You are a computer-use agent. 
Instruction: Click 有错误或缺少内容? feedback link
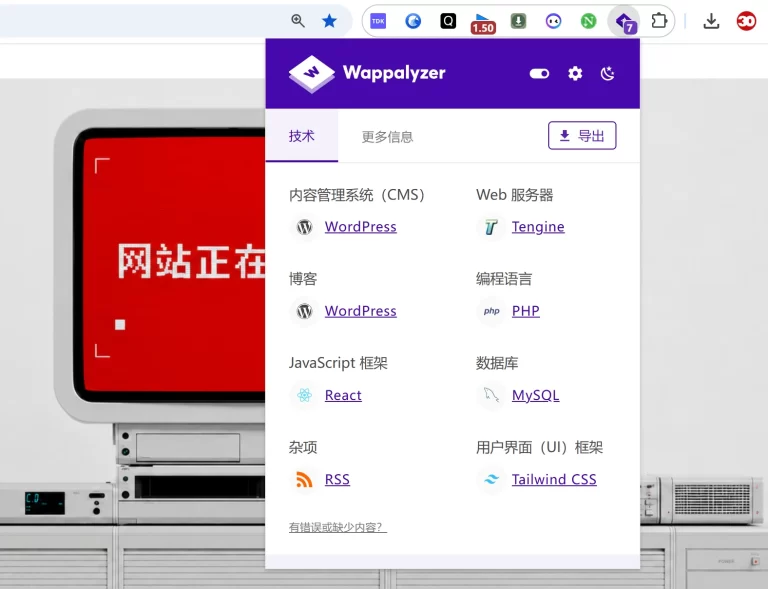tap(337, 527)
